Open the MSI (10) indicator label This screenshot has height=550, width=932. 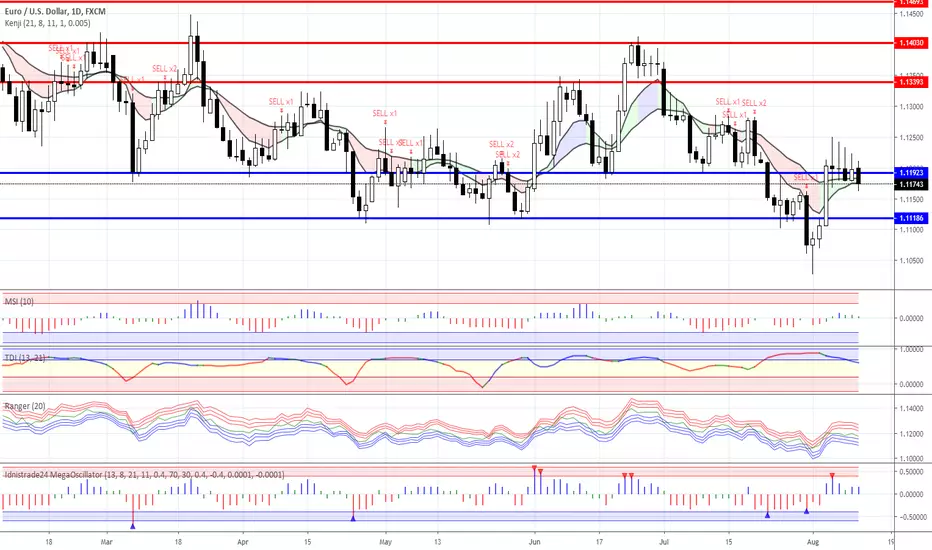pos(19,301)
